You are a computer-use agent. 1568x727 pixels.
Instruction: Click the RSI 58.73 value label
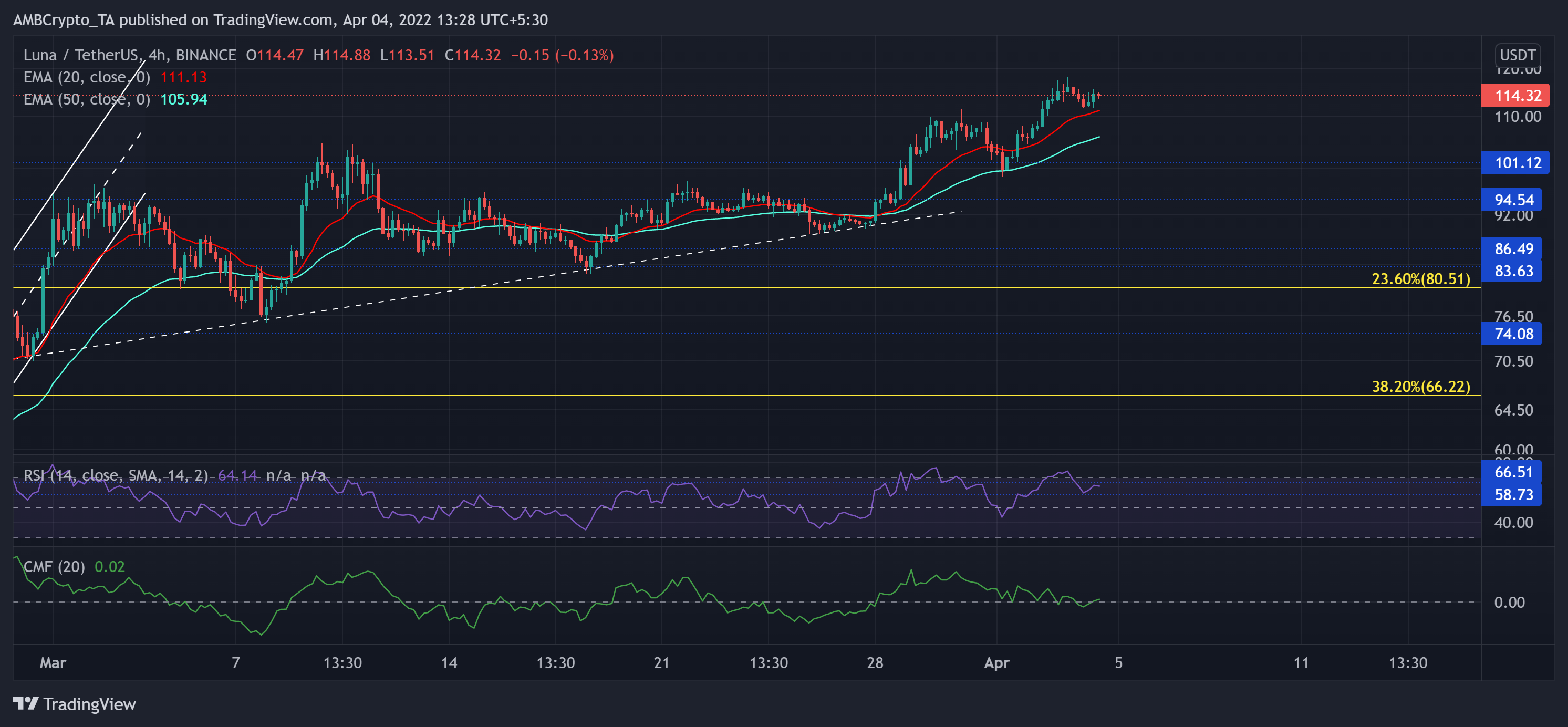point(1513,494)
